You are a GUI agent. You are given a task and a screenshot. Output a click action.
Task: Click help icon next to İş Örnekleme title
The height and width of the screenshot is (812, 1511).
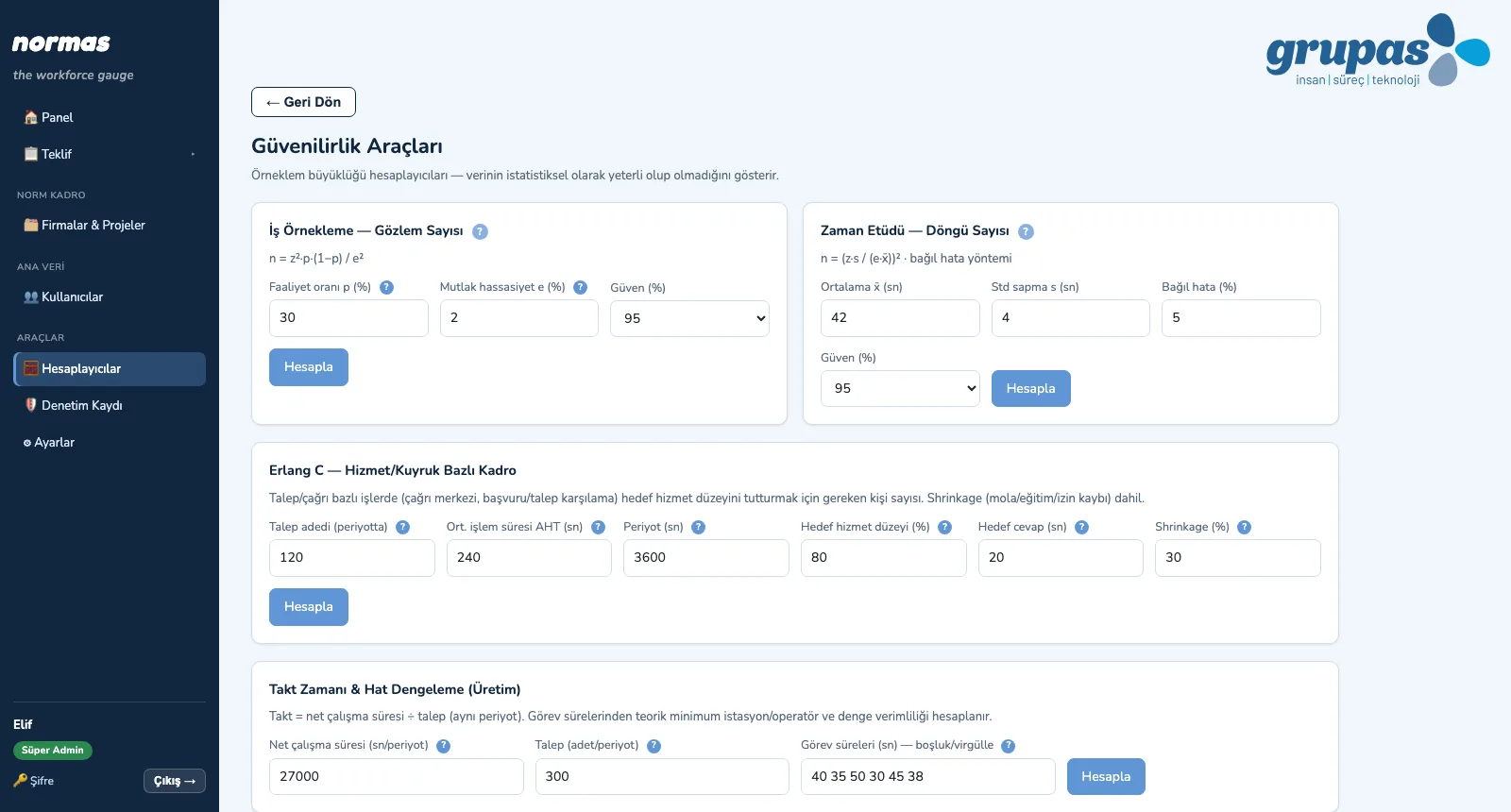coord(480,231)
